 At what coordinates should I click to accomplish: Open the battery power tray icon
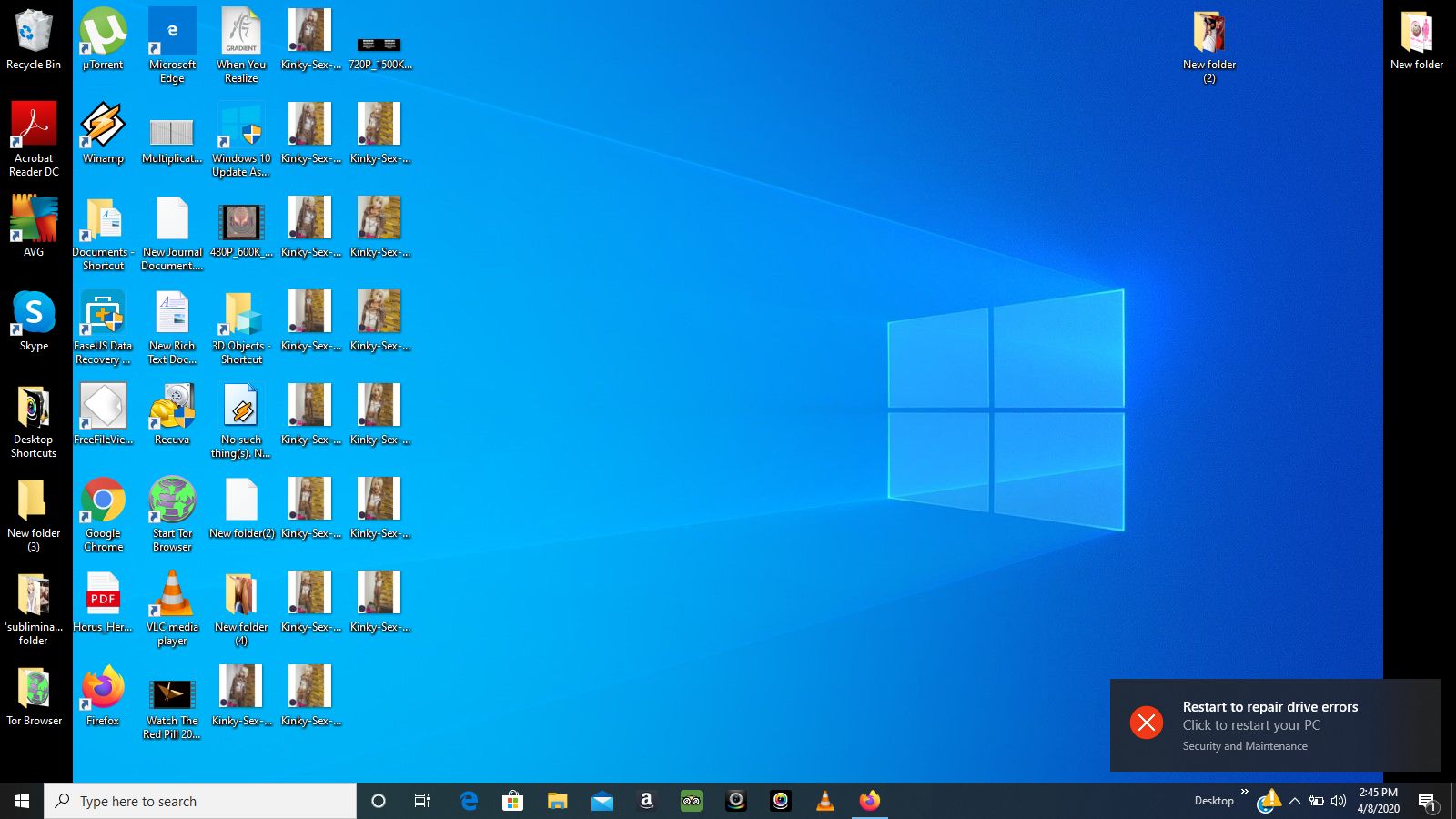pyautogui.click(x=1317, y=801)
